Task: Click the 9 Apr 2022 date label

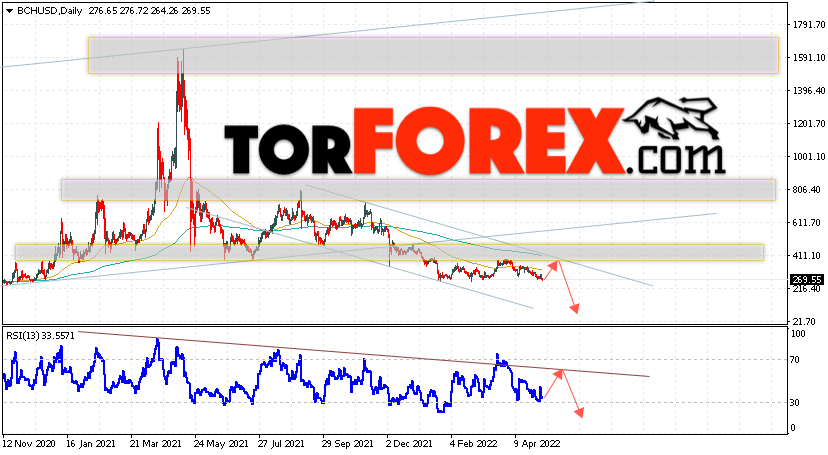Action: [x=538, y=444]
